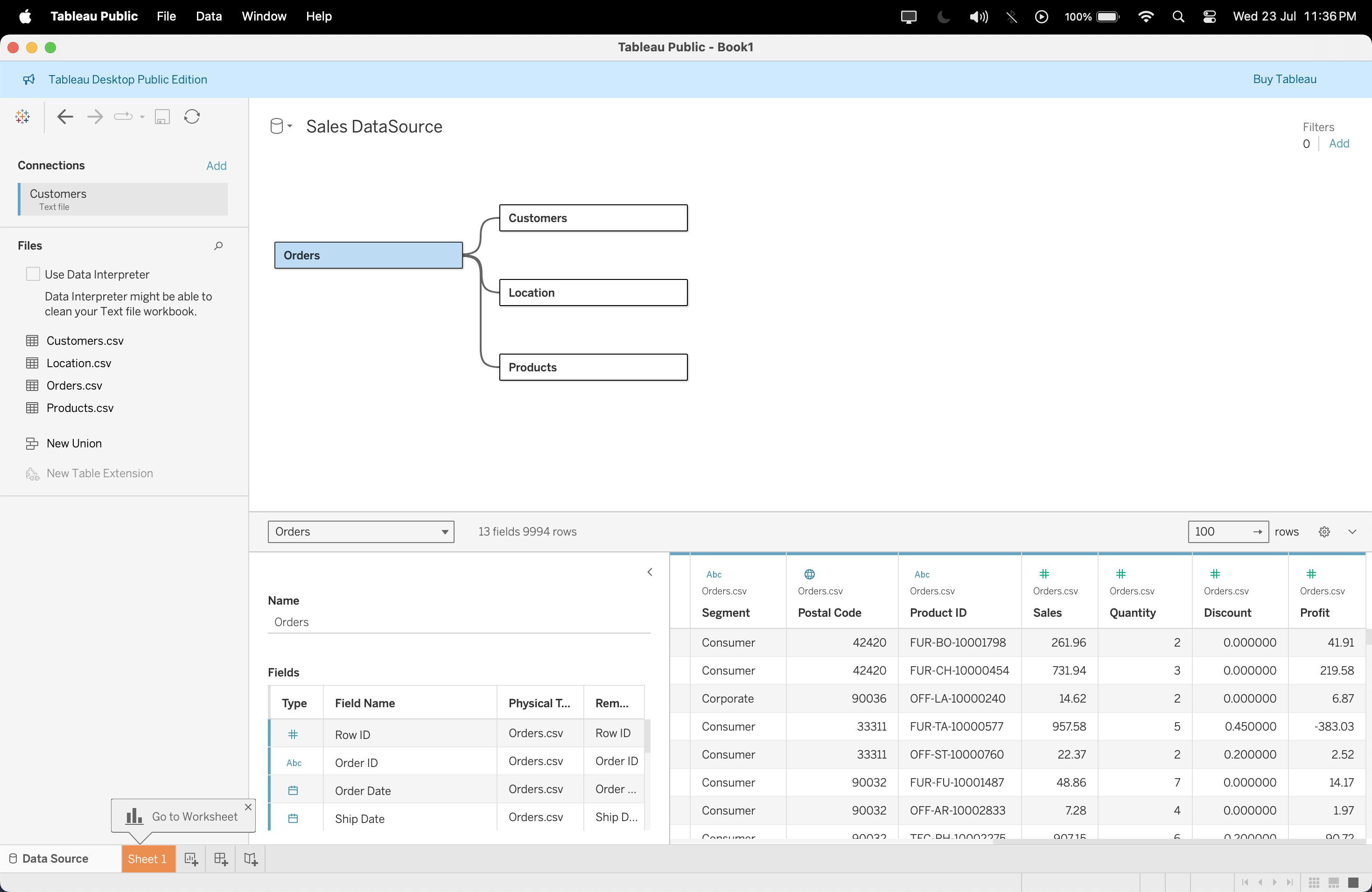Click the number type icon for Sales
Screen dimensions: 1372x892
click(x=1044, y=574)
